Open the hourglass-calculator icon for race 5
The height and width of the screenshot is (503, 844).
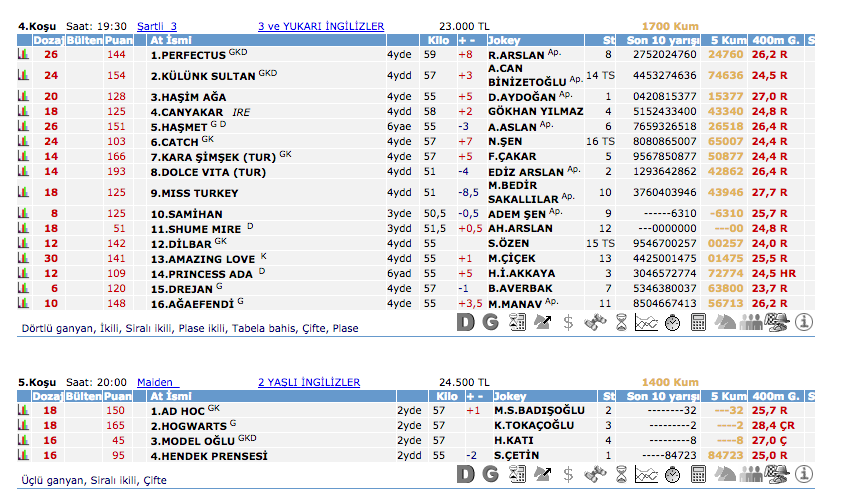pos(517,474)
